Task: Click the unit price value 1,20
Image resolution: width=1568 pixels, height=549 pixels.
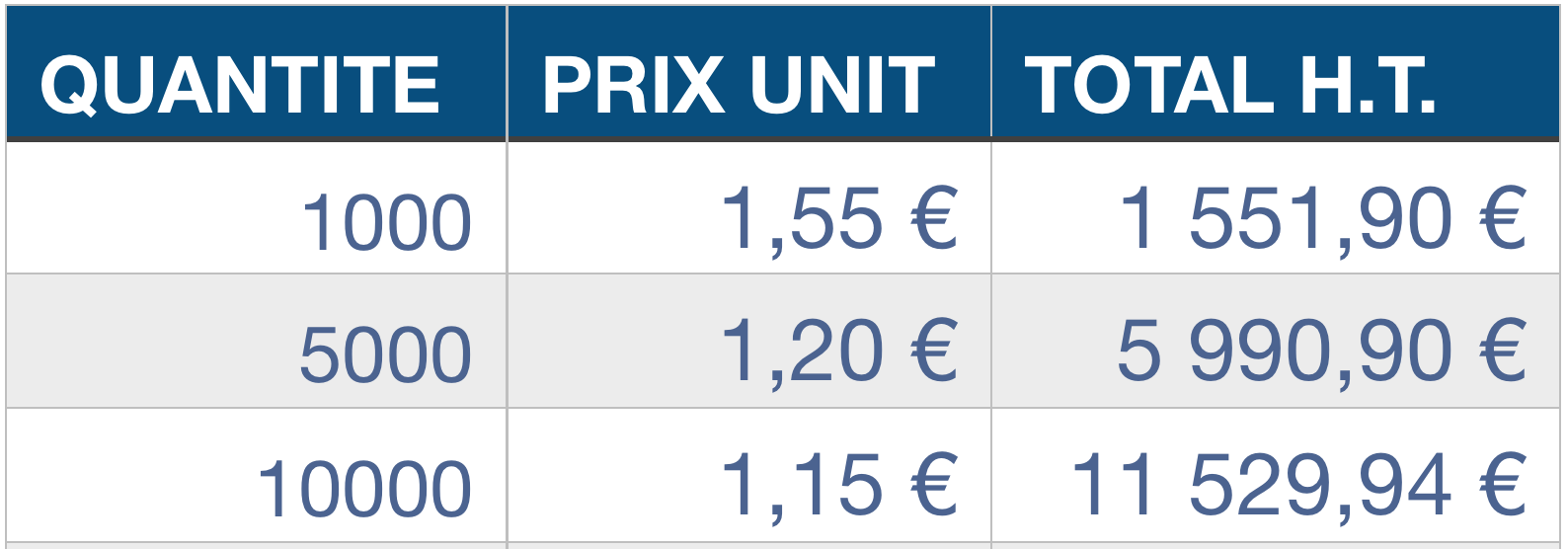Action: 801,352
